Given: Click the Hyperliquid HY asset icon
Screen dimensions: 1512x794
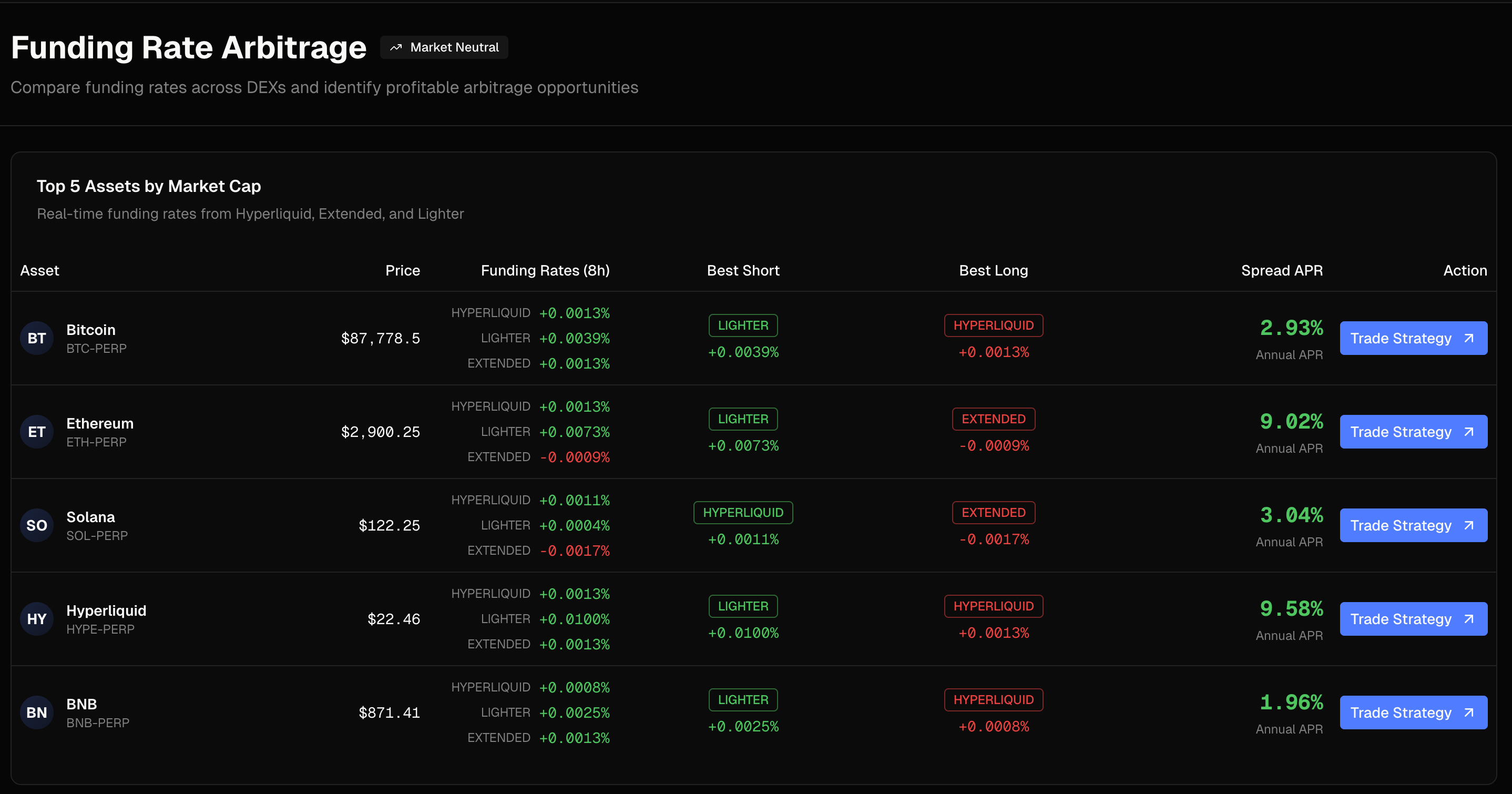Looking at the screenshot, I should click(36, 618).
